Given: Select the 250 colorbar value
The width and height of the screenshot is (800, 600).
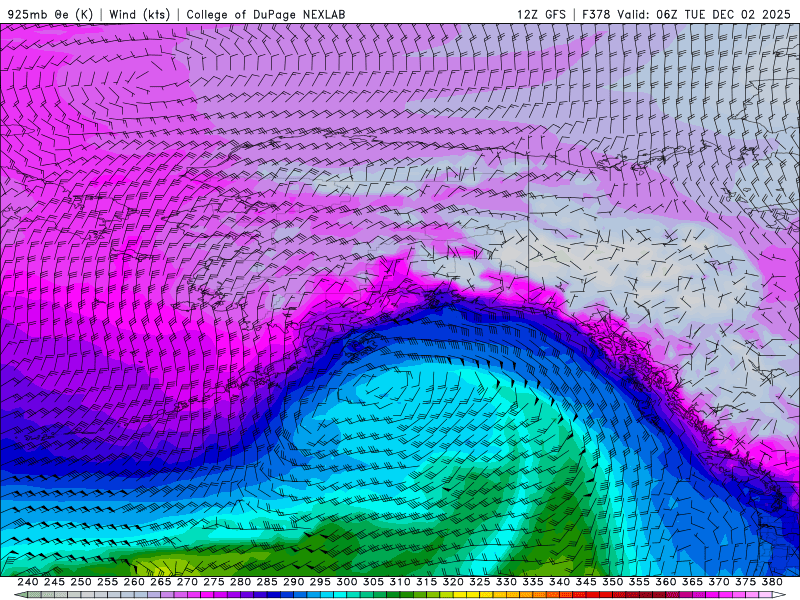Looking at the screenshot, I should (81, 582).
